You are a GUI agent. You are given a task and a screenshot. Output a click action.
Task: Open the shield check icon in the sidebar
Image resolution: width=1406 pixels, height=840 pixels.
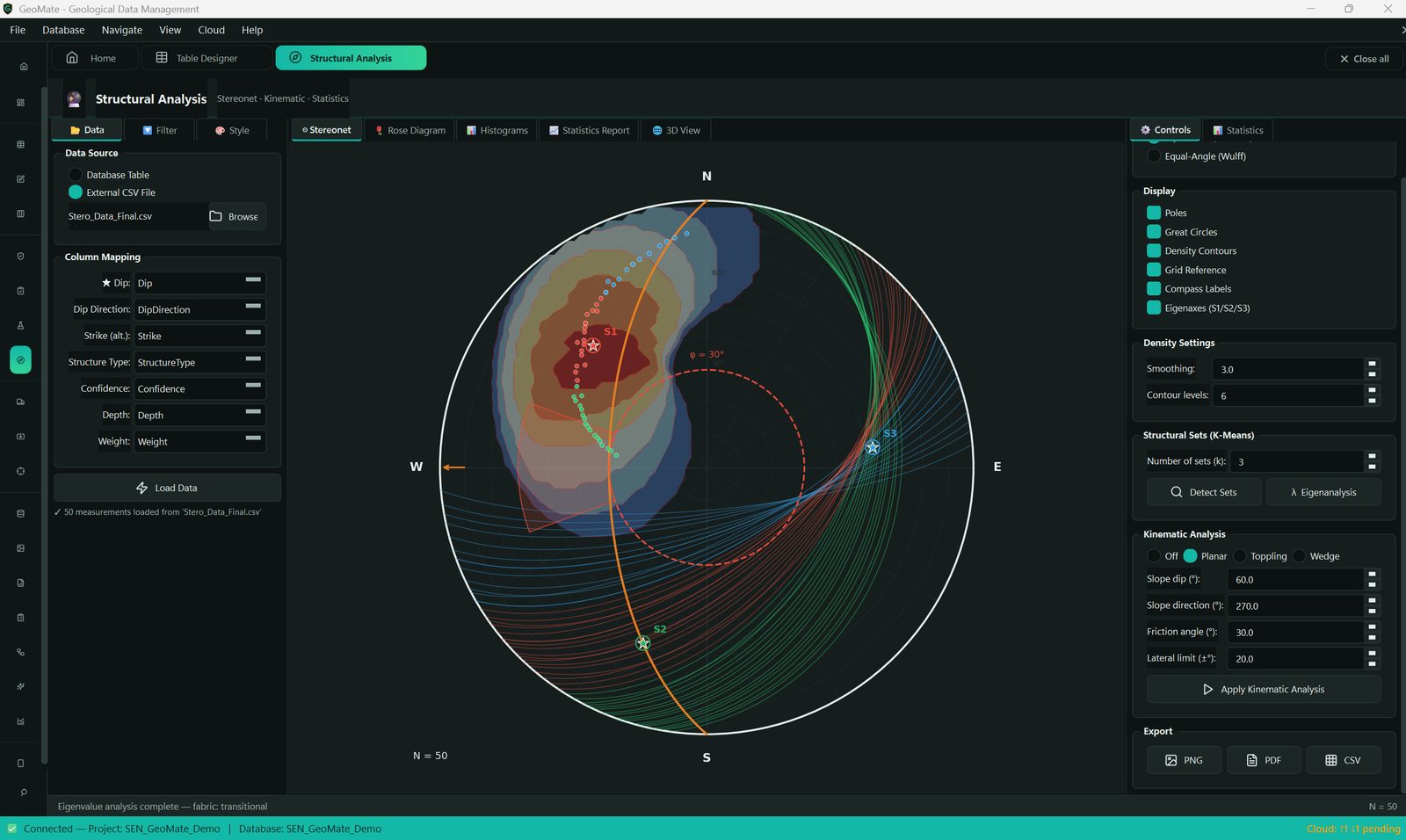click(20, 257)
